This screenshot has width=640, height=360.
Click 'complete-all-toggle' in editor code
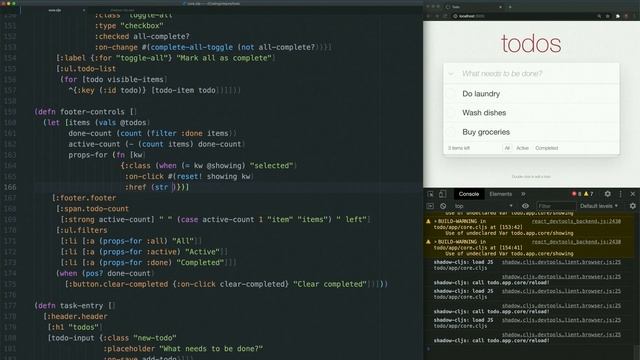tap(191, 47)
